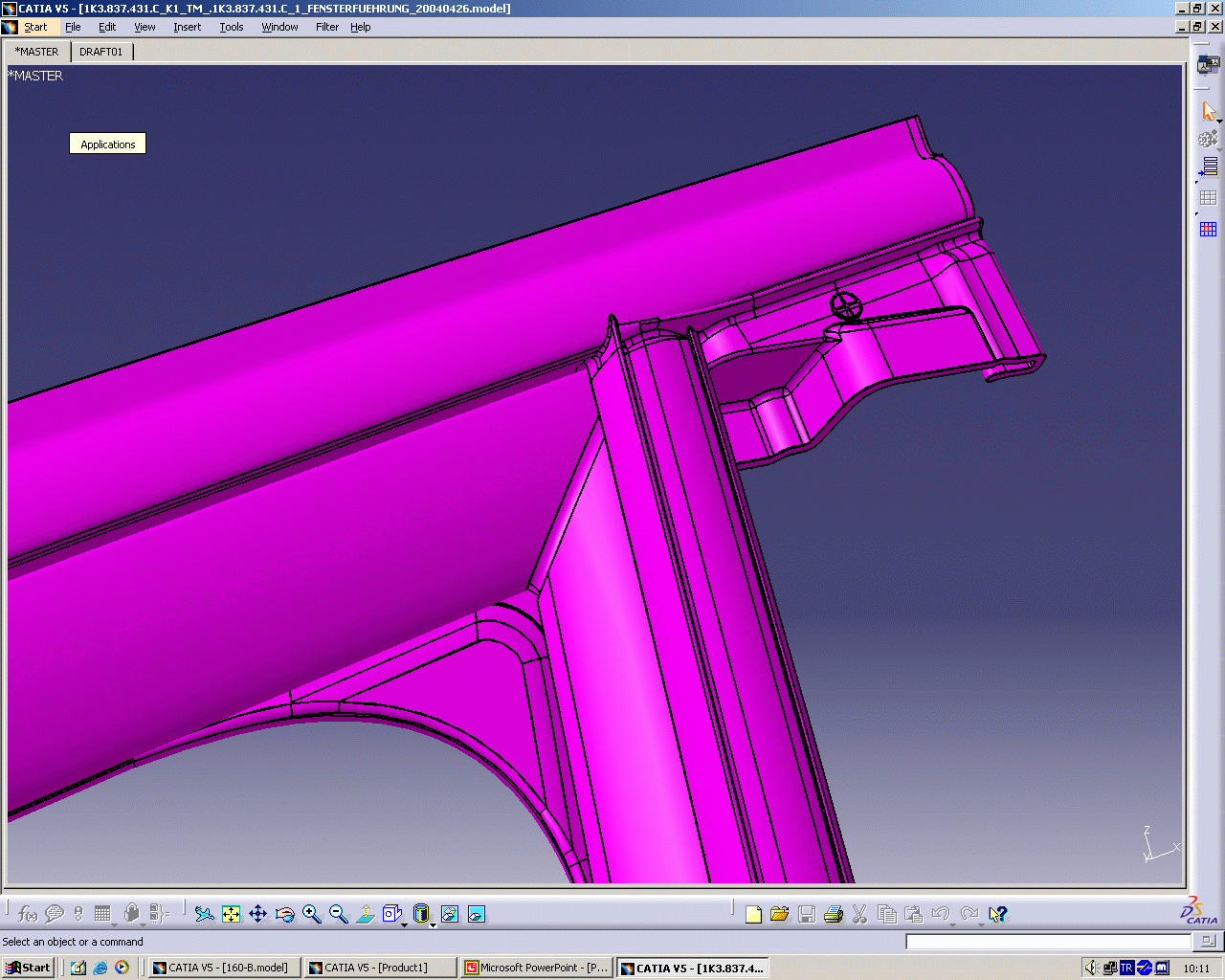Image resolution: width=1225 pixels, height=980 pixels.
Task: Select the Pan view tool
Action: (x=258, y=914)
